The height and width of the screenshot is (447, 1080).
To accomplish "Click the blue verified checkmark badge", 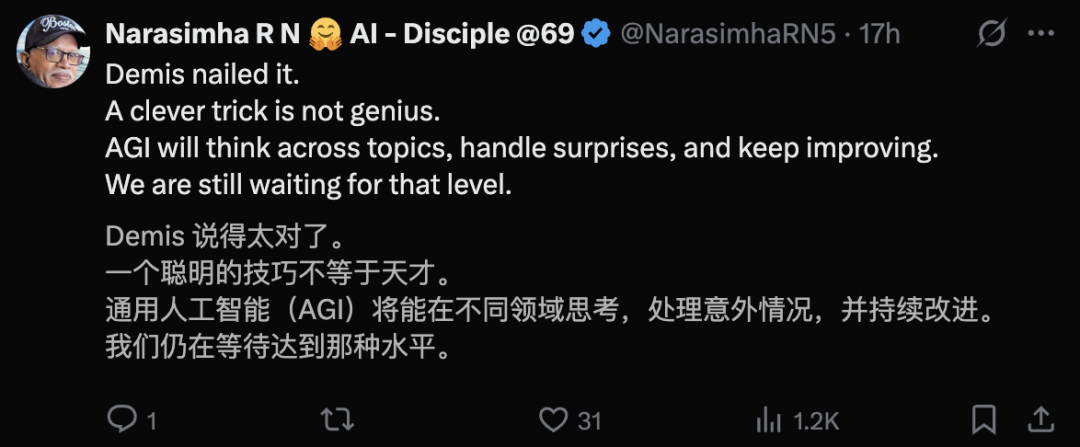I will tap(597, 34).
